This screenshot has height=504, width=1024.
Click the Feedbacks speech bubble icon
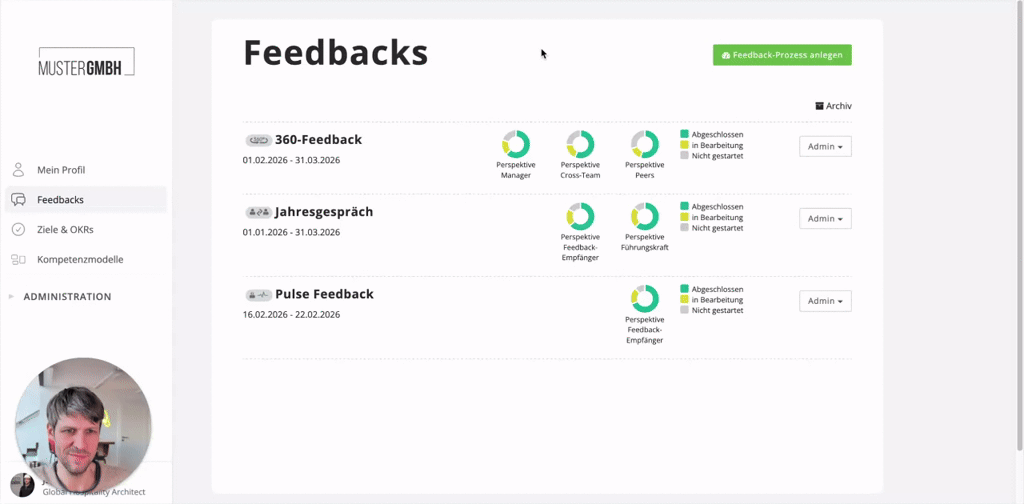pos(18,200)
